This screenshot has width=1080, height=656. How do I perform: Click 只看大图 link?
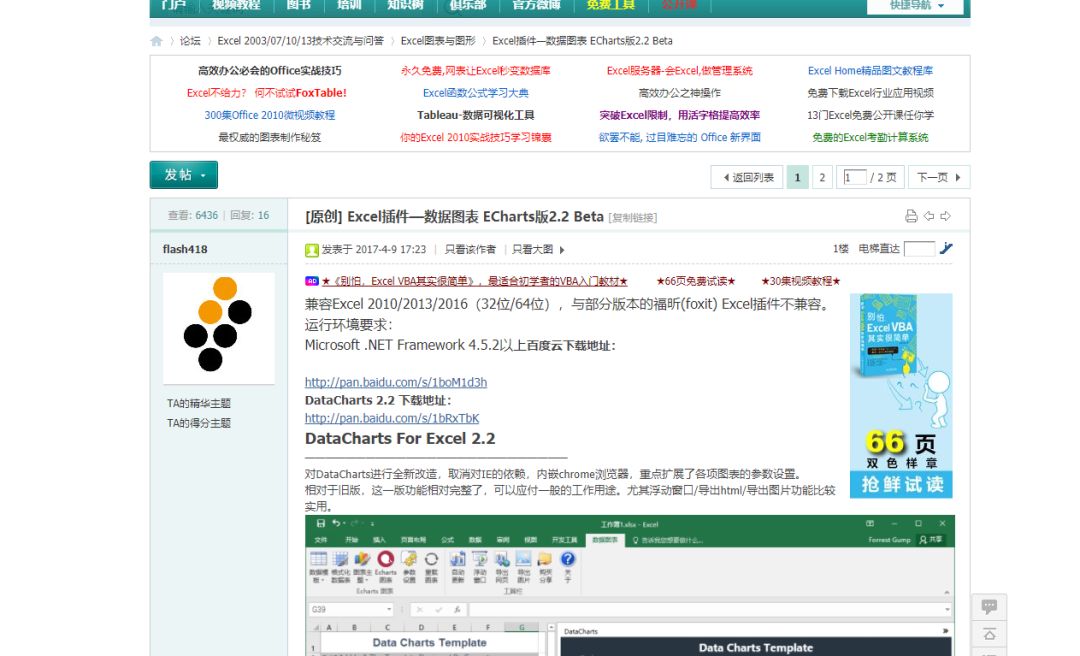click(532, 249)
